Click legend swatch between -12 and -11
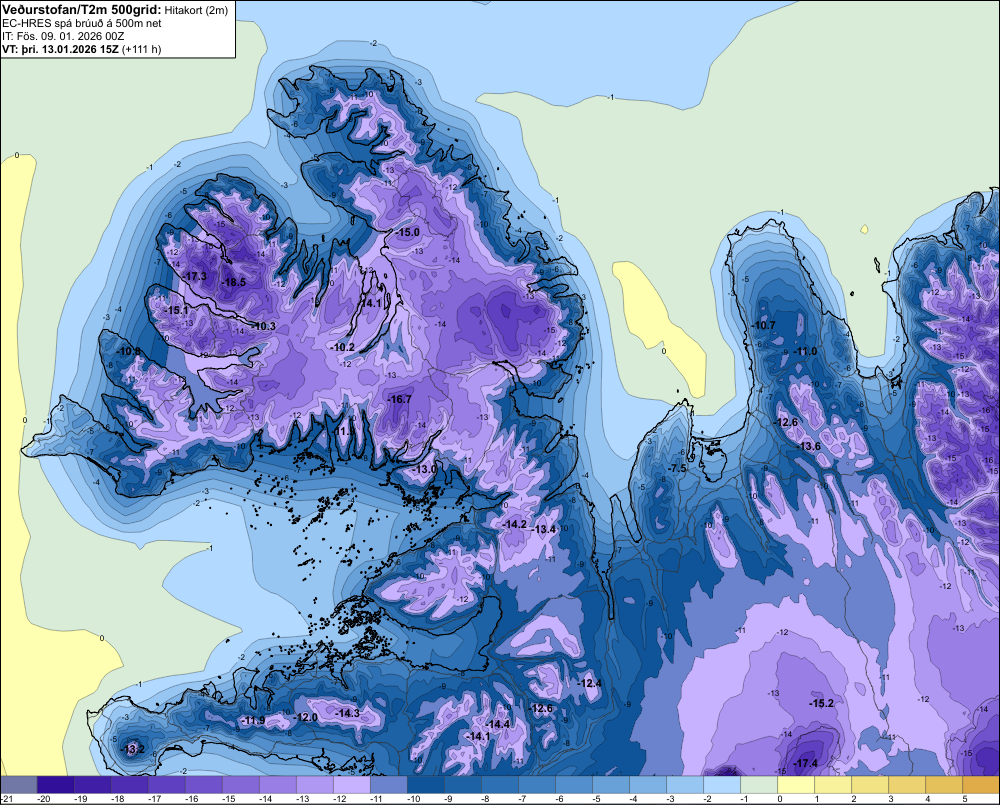The image size is (1000, 805). point(352,784)
